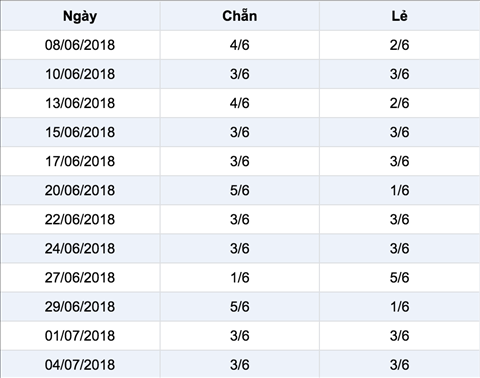Select the date cell 20/06/2018
Image resolution: width=480 pixels, height=378 pixels.
coord(80,190)
